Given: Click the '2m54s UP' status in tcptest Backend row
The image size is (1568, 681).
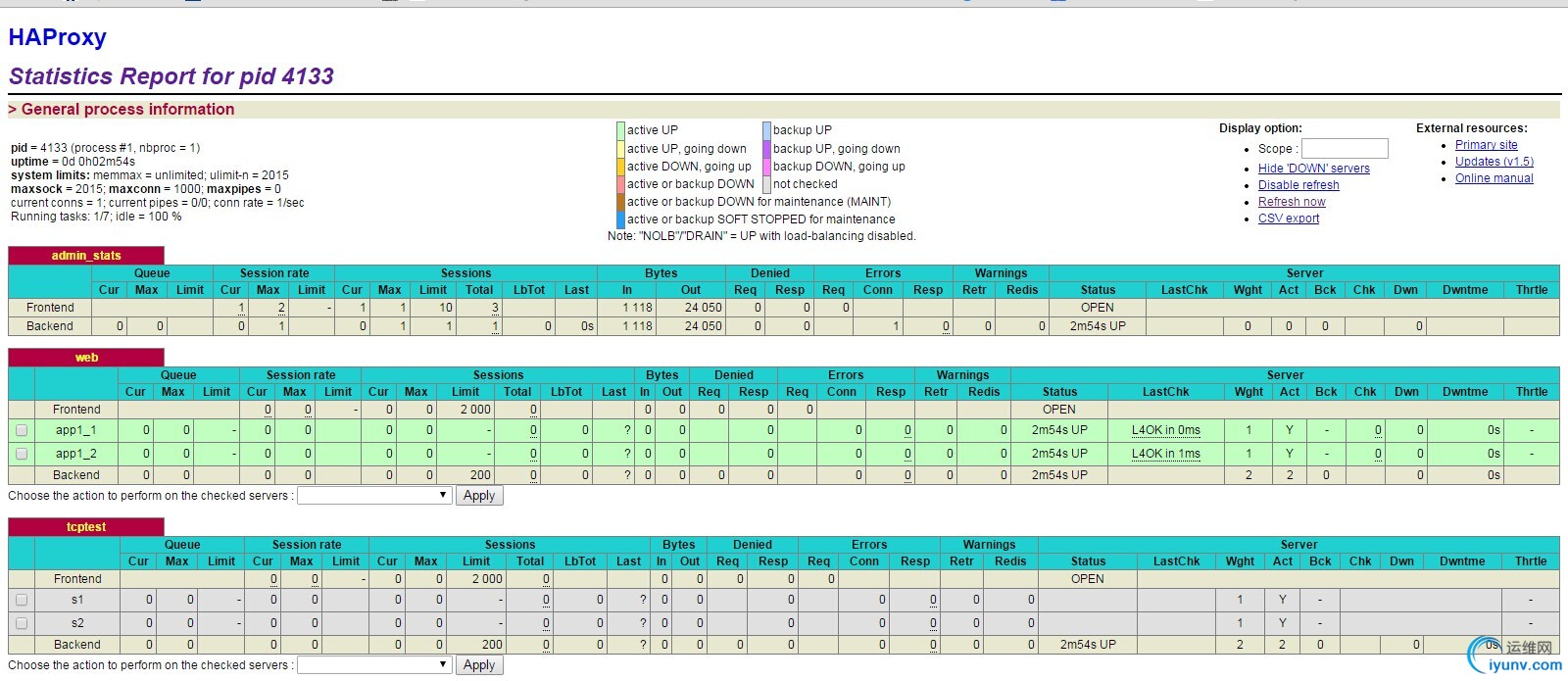Looking at the screenshot, I should point(1088,645).
